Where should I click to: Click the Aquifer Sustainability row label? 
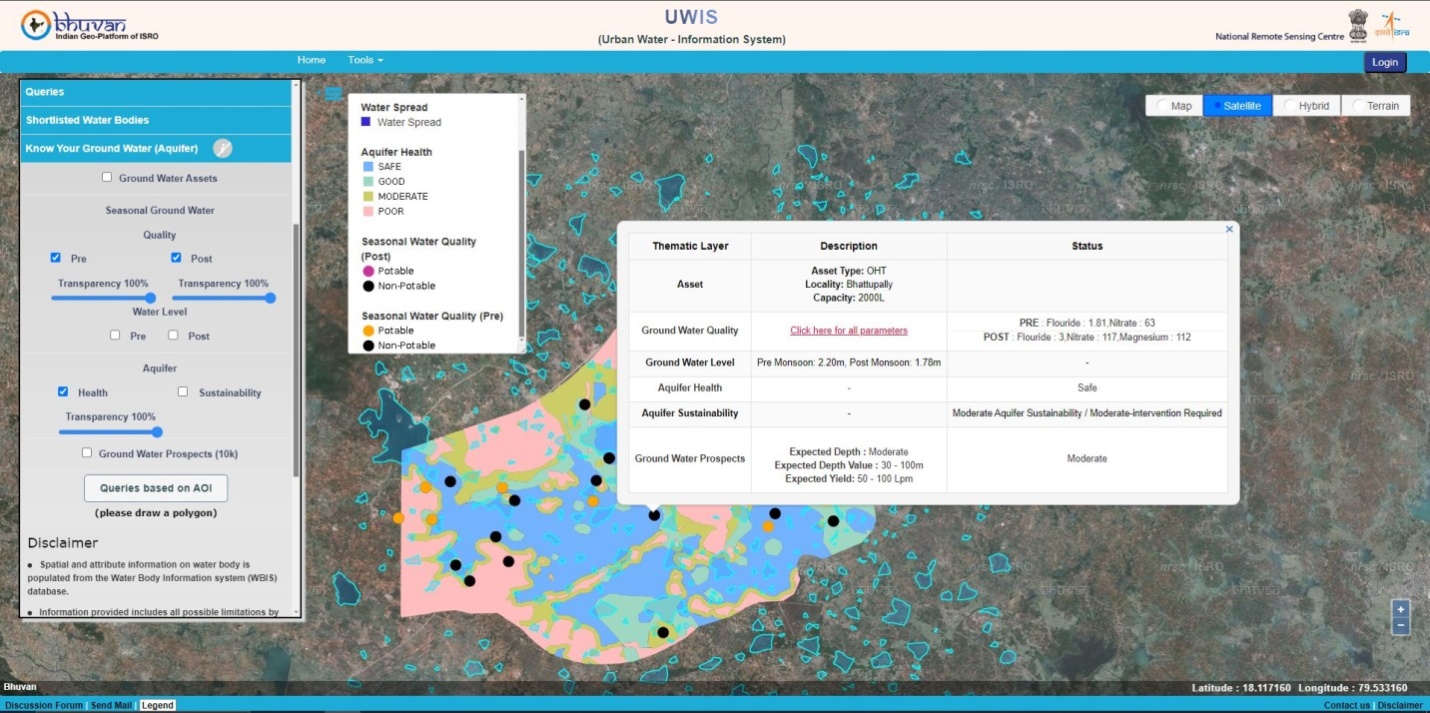point(689,413)
